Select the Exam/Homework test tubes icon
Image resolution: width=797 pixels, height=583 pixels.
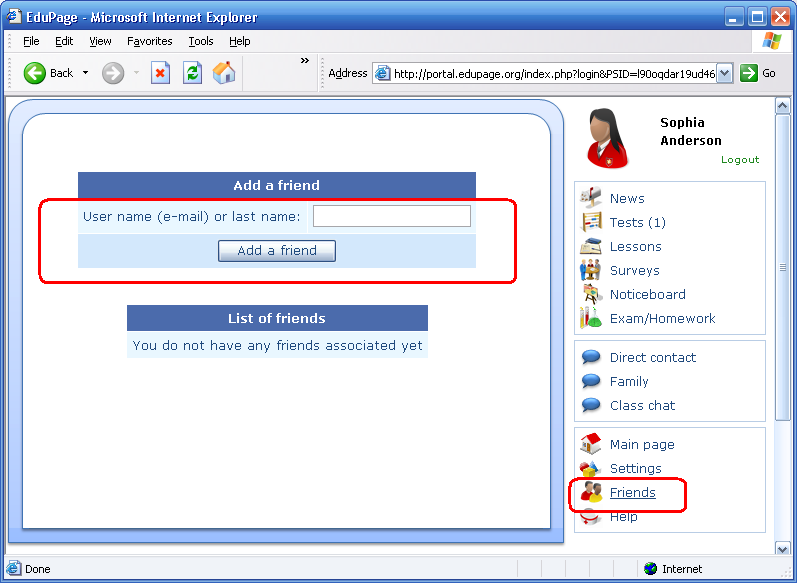(591, 318)
